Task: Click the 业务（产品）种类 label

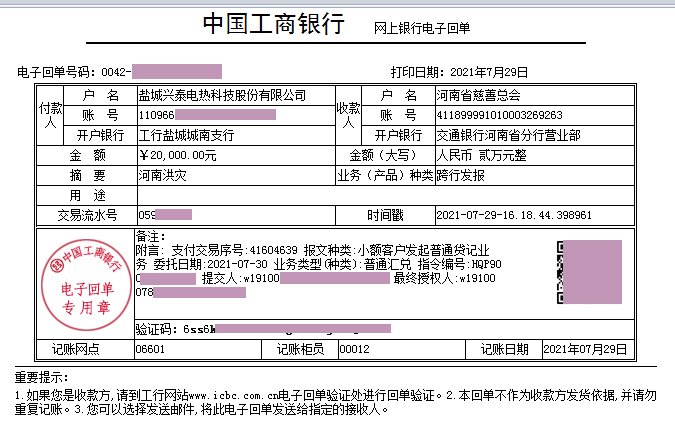Action: pyautogui.click(x=385, y=175)
